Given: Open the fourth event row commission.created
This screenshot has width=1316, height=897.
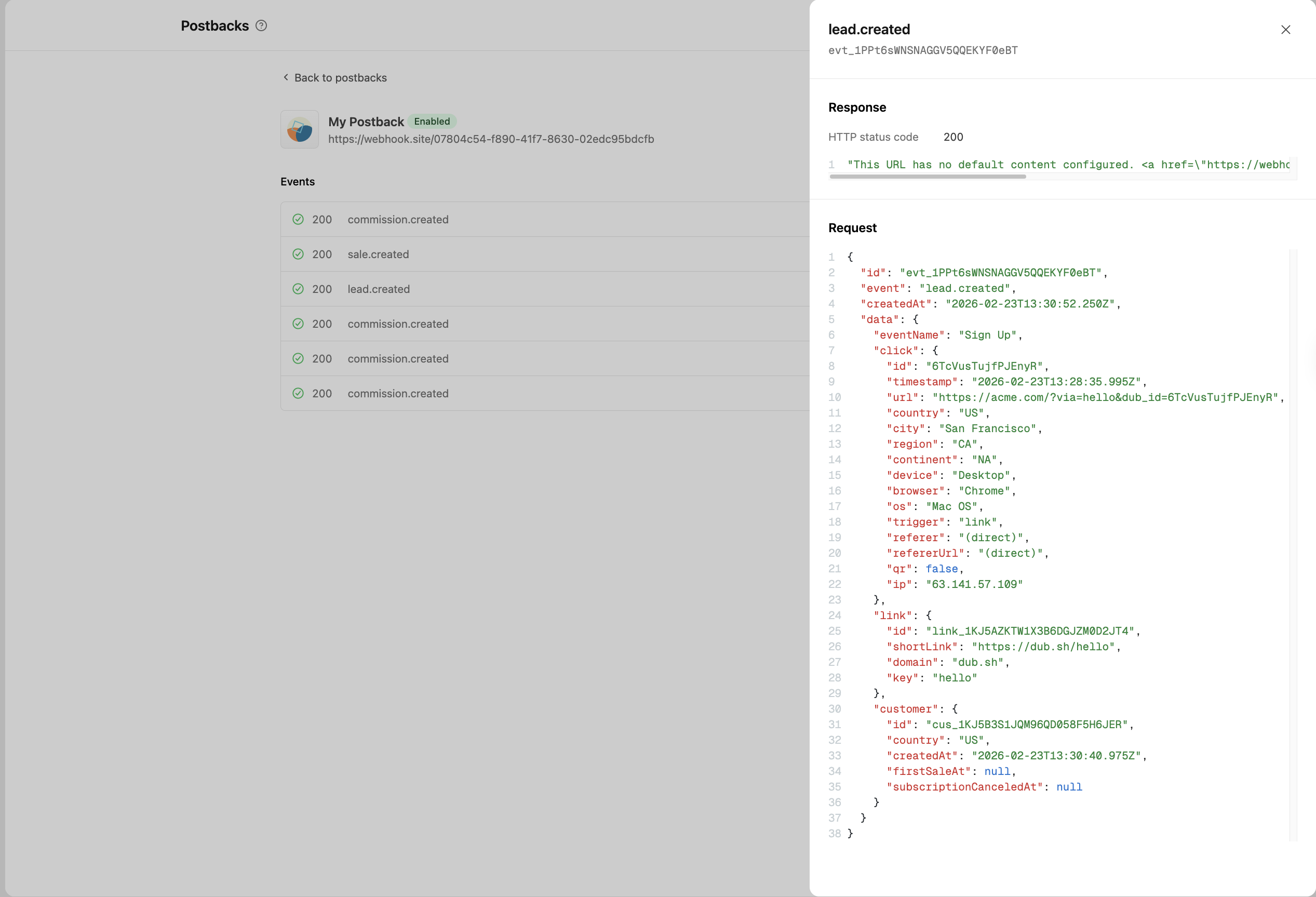Looking at the screenshot, I should pyautogui.click(x=397, y=324).
